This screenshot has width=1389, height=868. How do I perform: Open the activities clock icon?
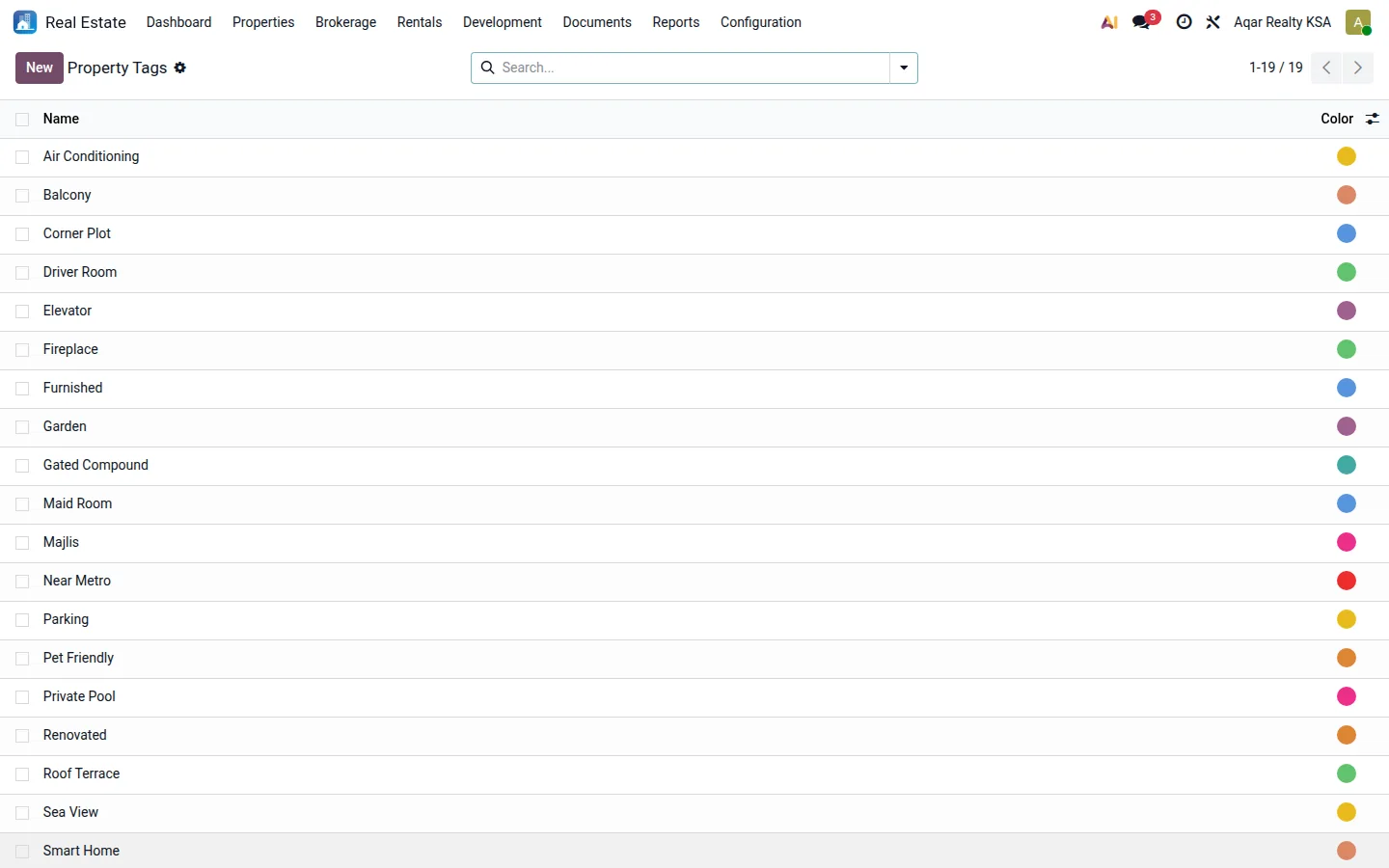[x=1185, y=22]
